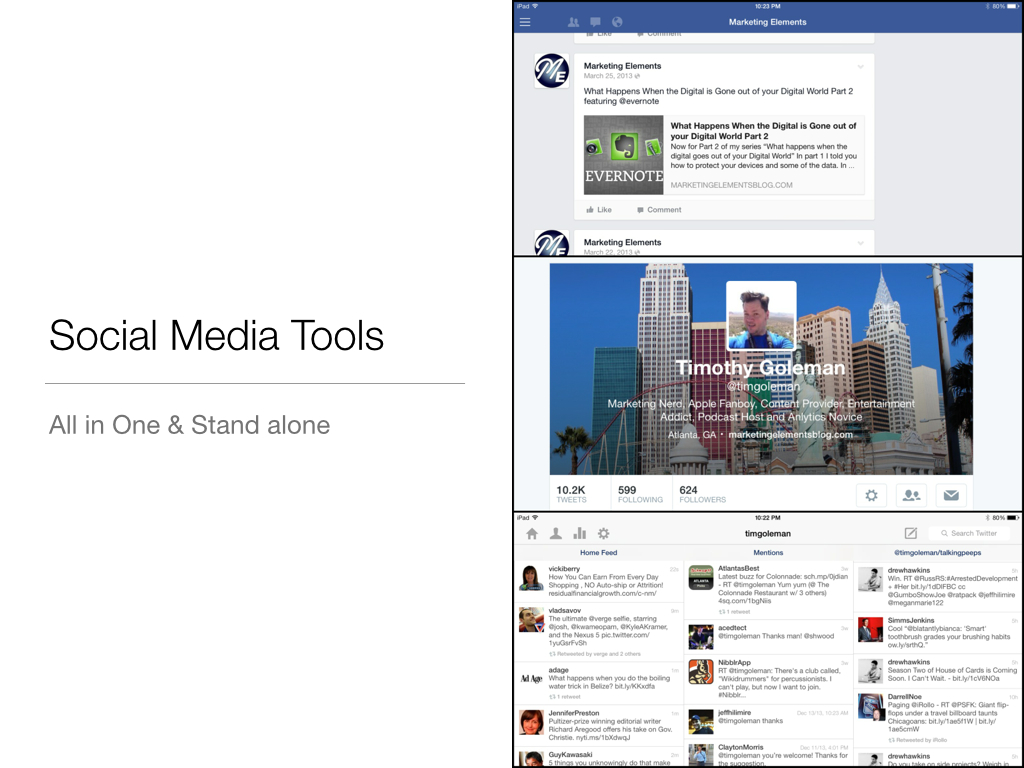The image size is (1024, 768).
Task: Click the Twitter profile envelope message button
Action: tap(951, 494)
